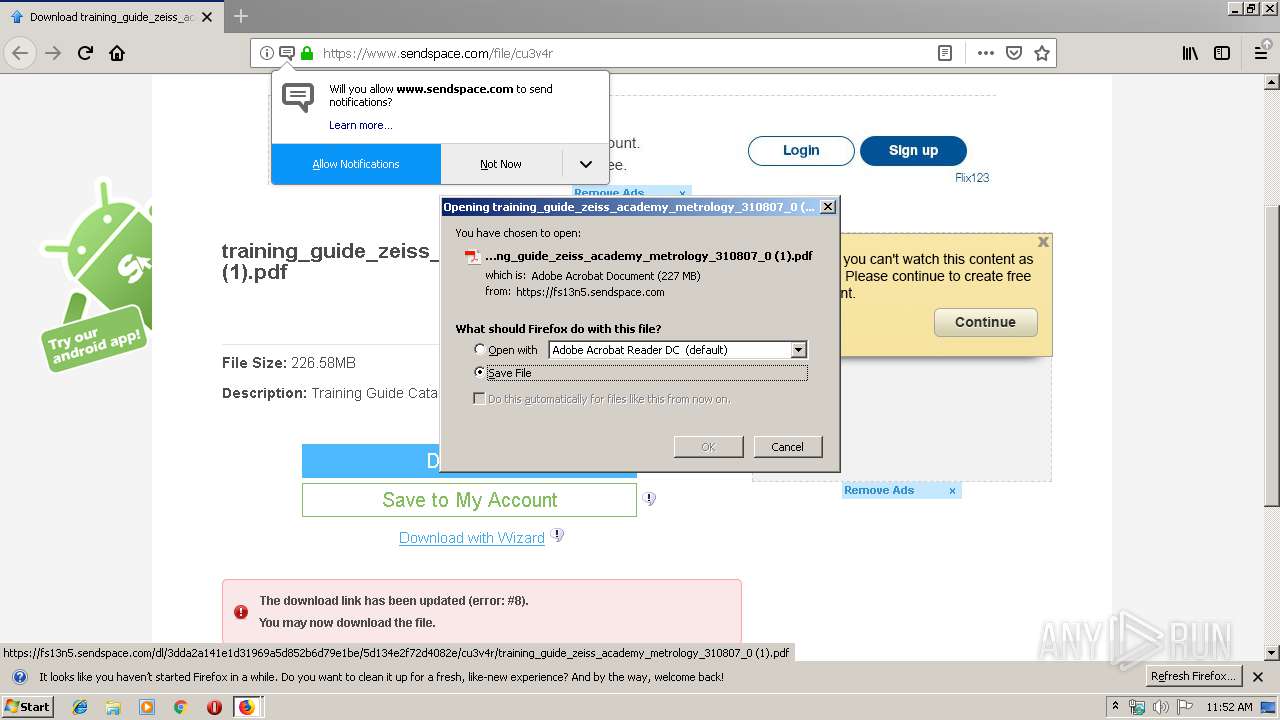Remove Ads link under right banner
Screen dimensions: 1280x720
pyautogui.click(x=879, y=490)
